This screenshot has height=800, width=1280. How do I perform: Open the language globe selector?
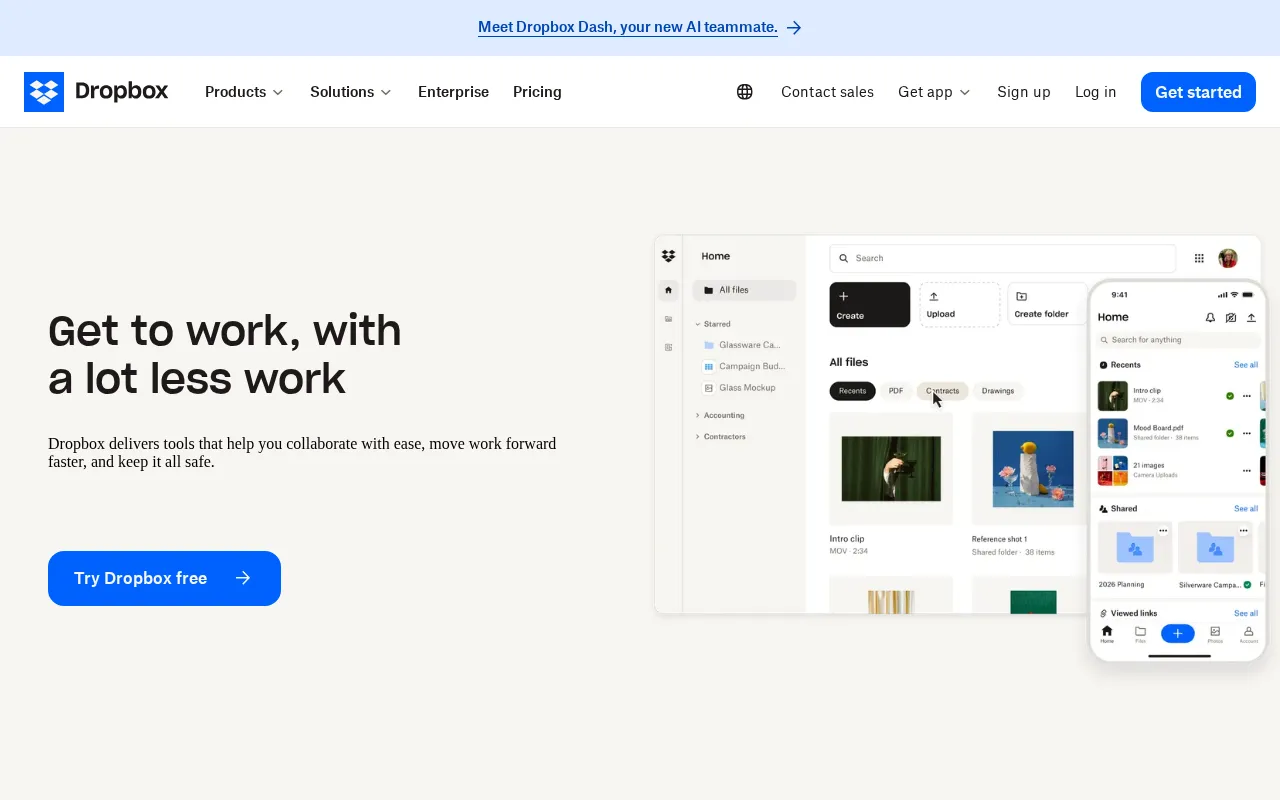point(745,92)
